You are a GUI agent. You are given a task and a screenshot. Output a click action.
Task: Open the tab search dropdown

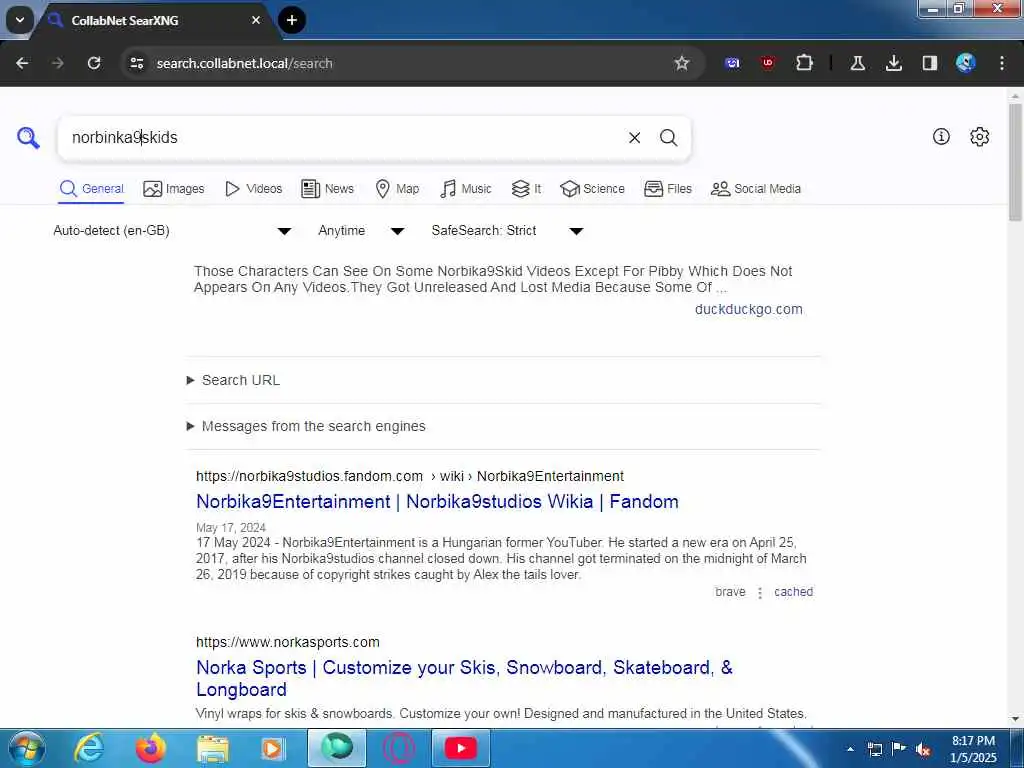click(20, 20)
